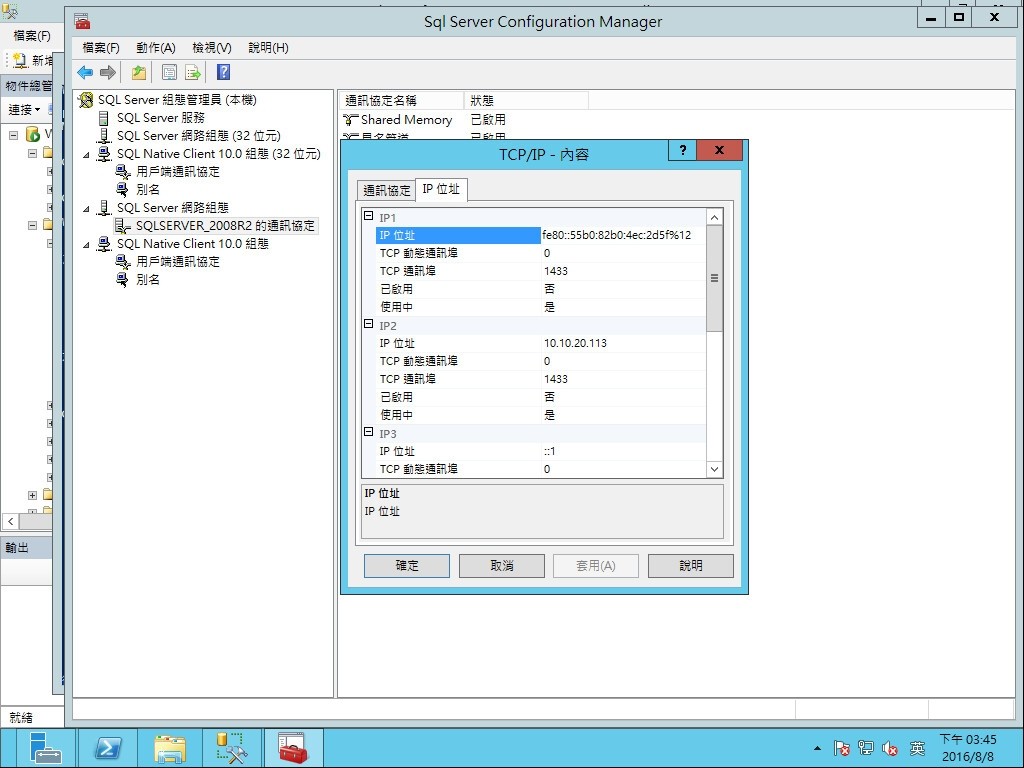Click the Forward arrow toolbar icon
This screenshot has width=1024, height=768.
click(108, 72)
